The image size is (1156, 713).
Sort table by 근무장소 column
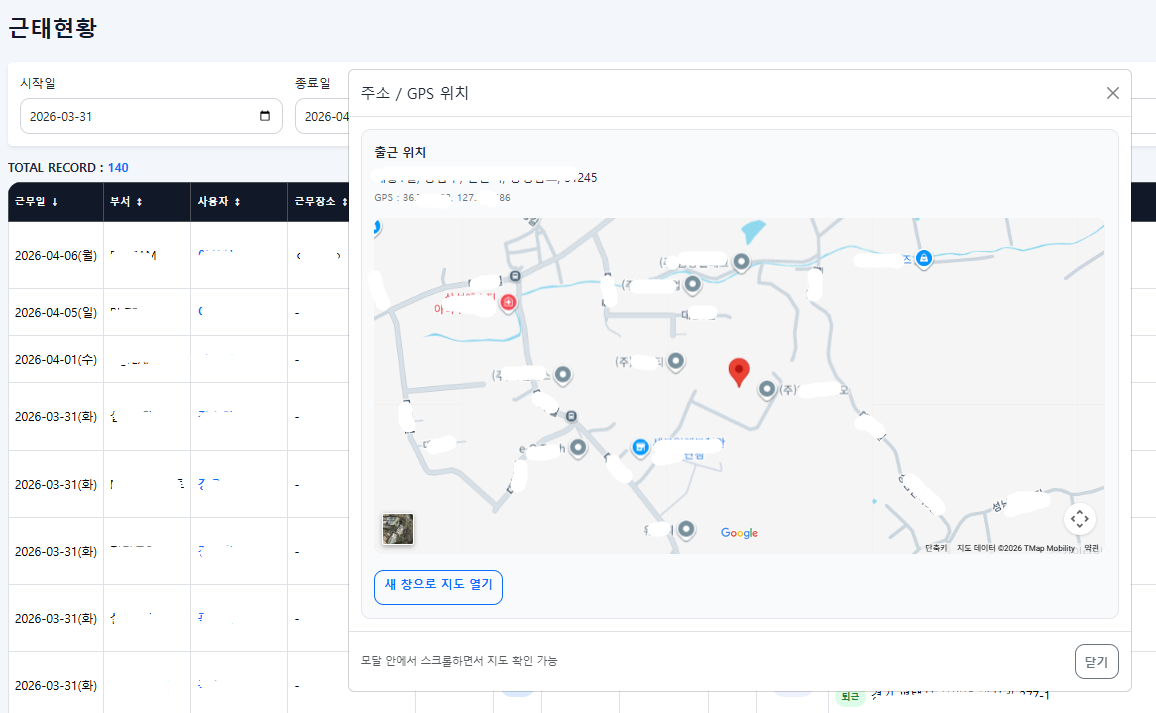click(321, 201)
